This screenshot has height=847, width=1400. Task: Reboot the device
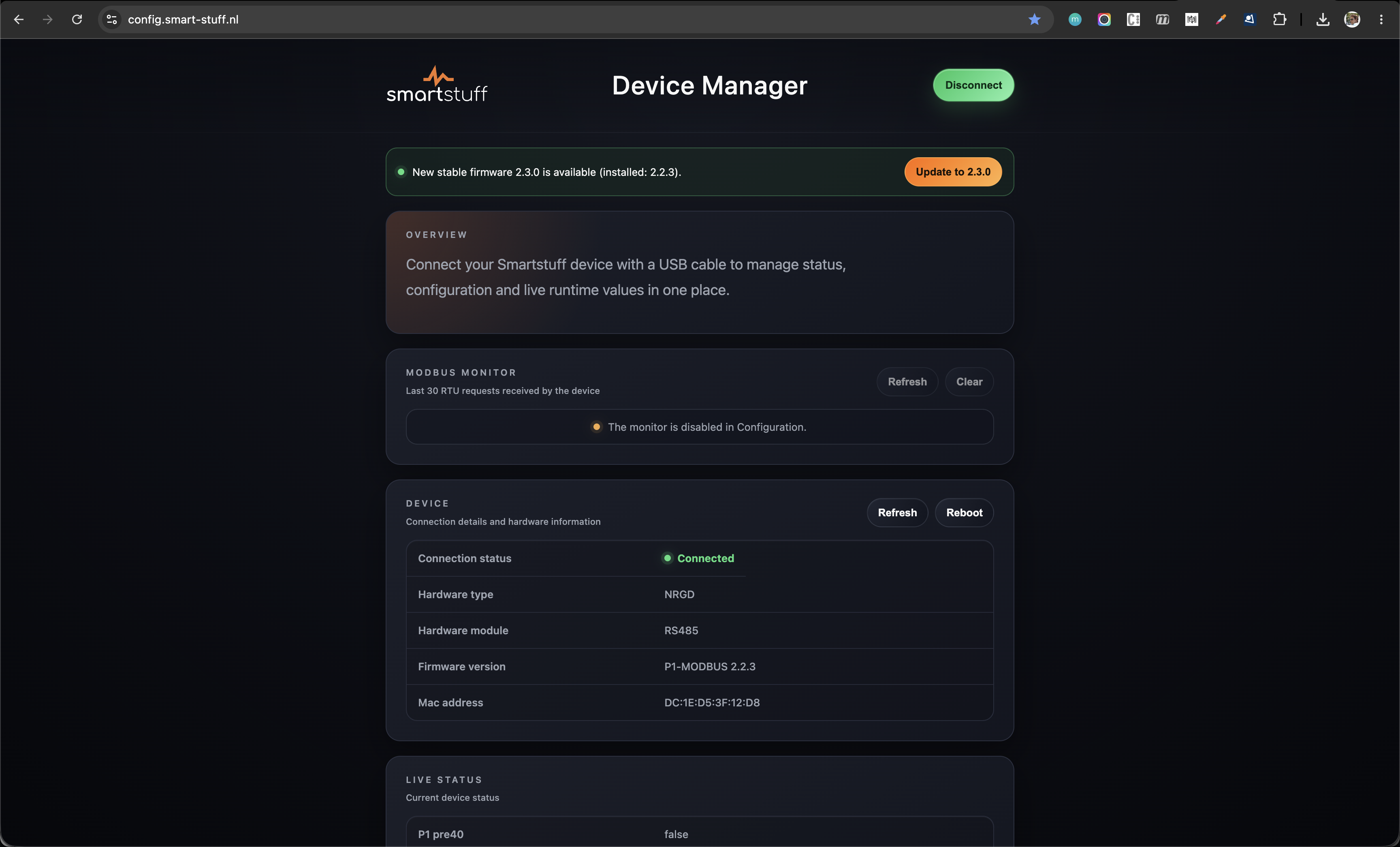[x=964, y=513]
